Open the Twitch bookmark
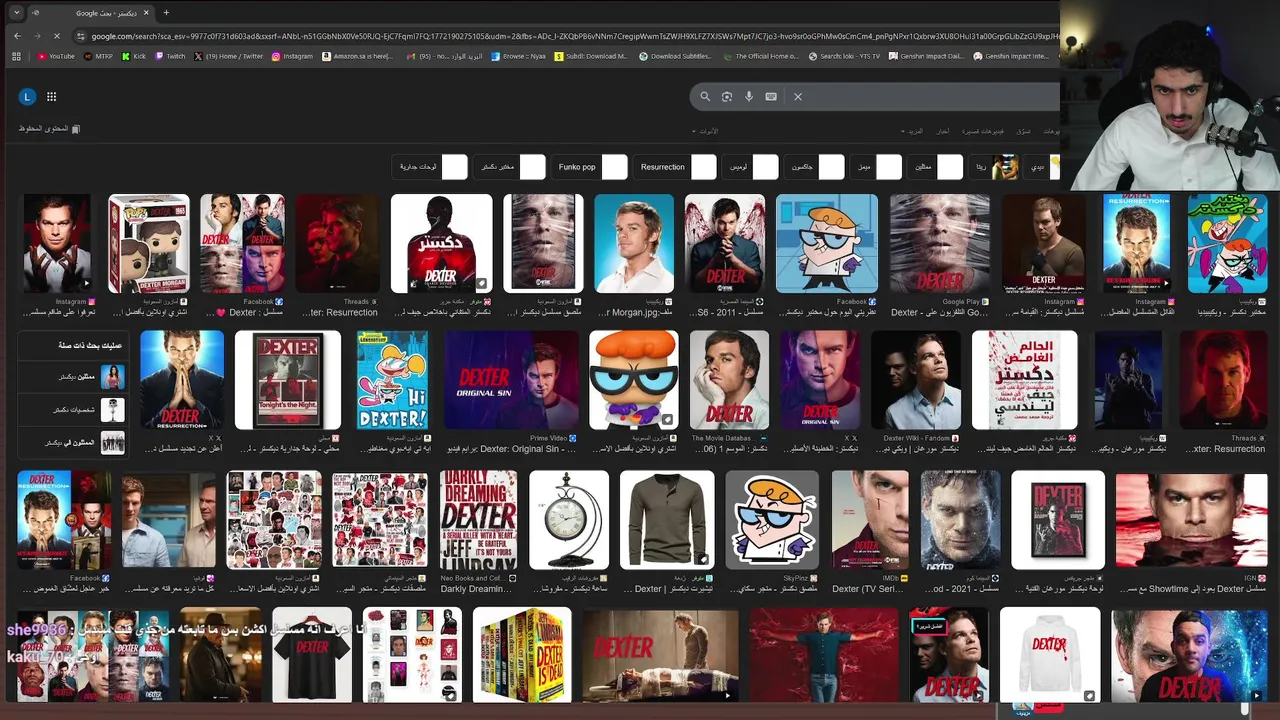The image size is (1280, 720). 170,56
